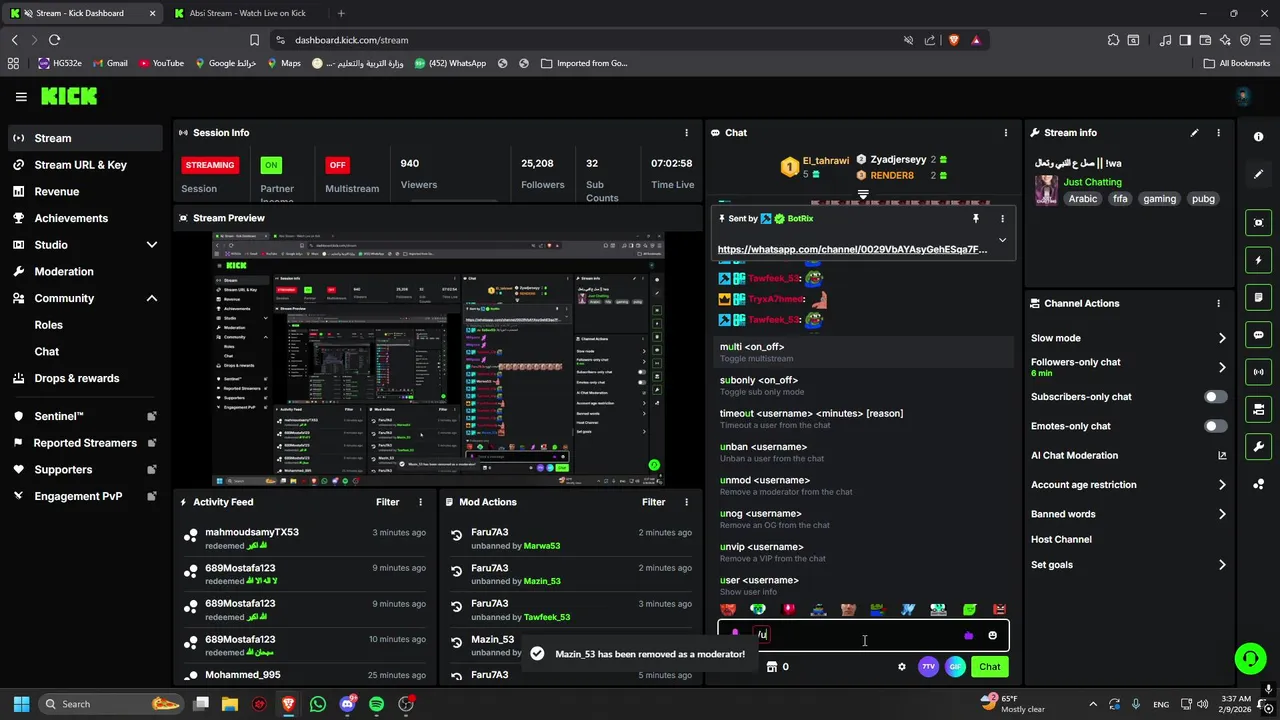Open Achievements in sidebar
This screenshot has width=1280, height=720.
click(71, 218)
